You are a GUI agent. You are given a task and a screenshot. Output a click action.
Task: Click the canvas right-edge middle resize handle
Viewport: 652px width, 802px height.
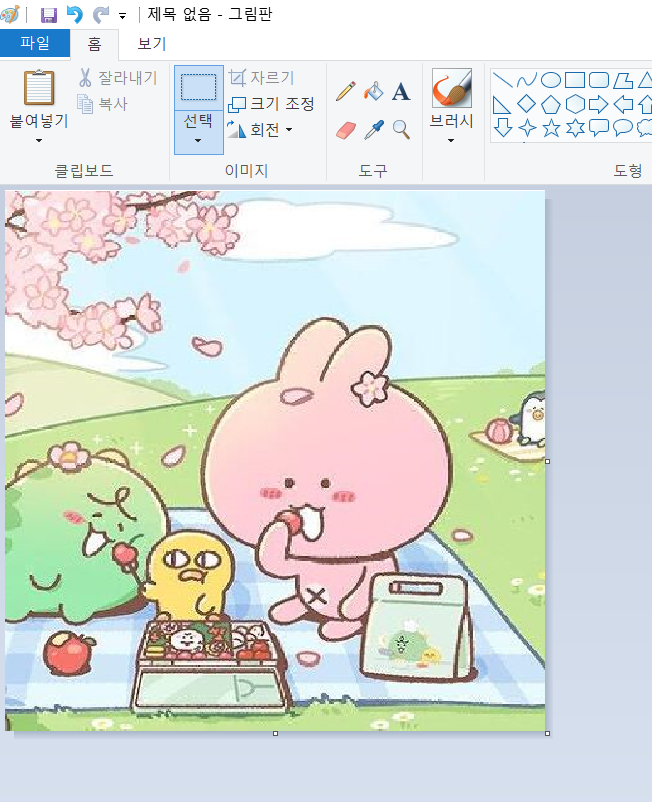click(548, 461)
